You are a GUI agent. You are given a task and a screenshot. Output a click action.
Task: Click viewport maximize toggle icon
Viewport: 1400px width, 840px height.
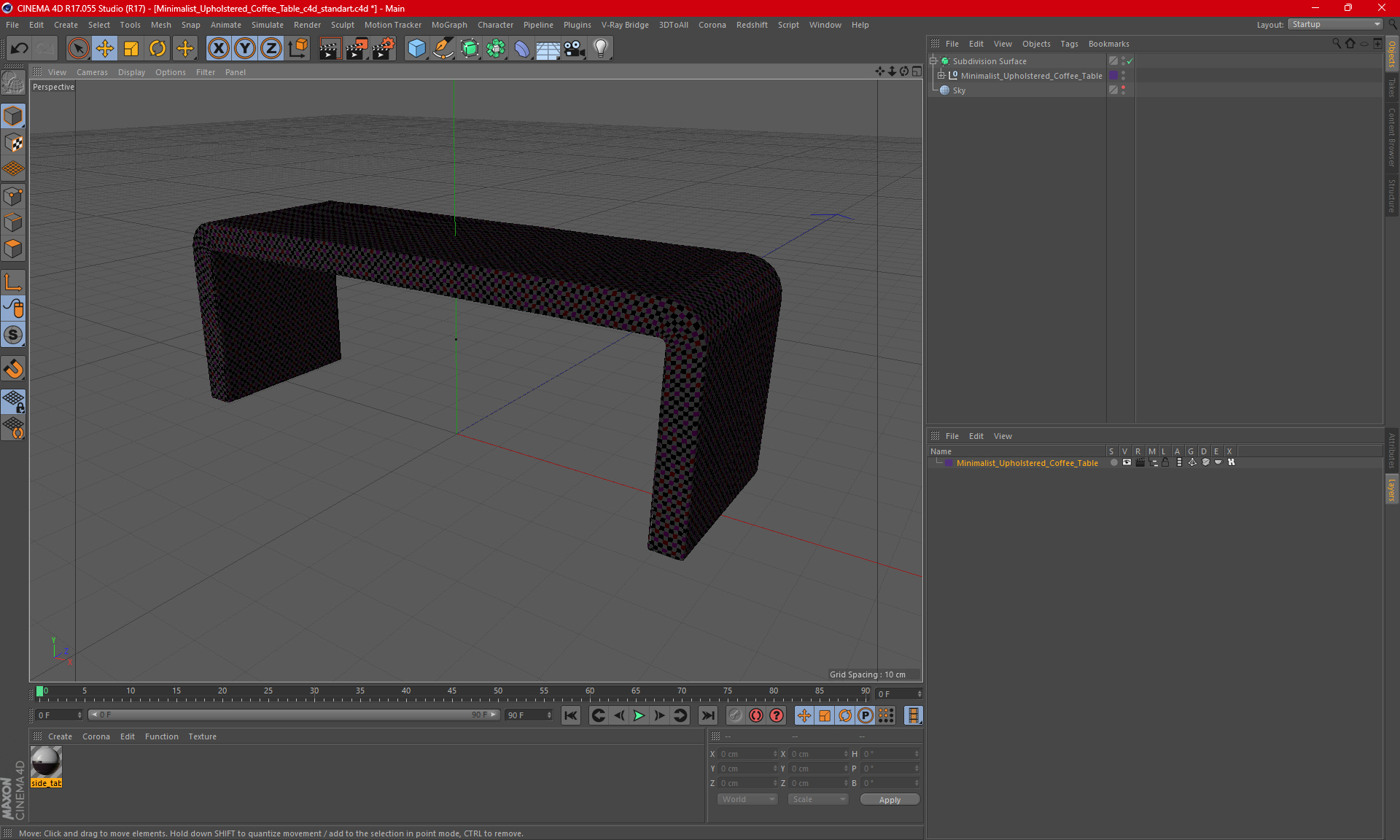click(917, 71)
